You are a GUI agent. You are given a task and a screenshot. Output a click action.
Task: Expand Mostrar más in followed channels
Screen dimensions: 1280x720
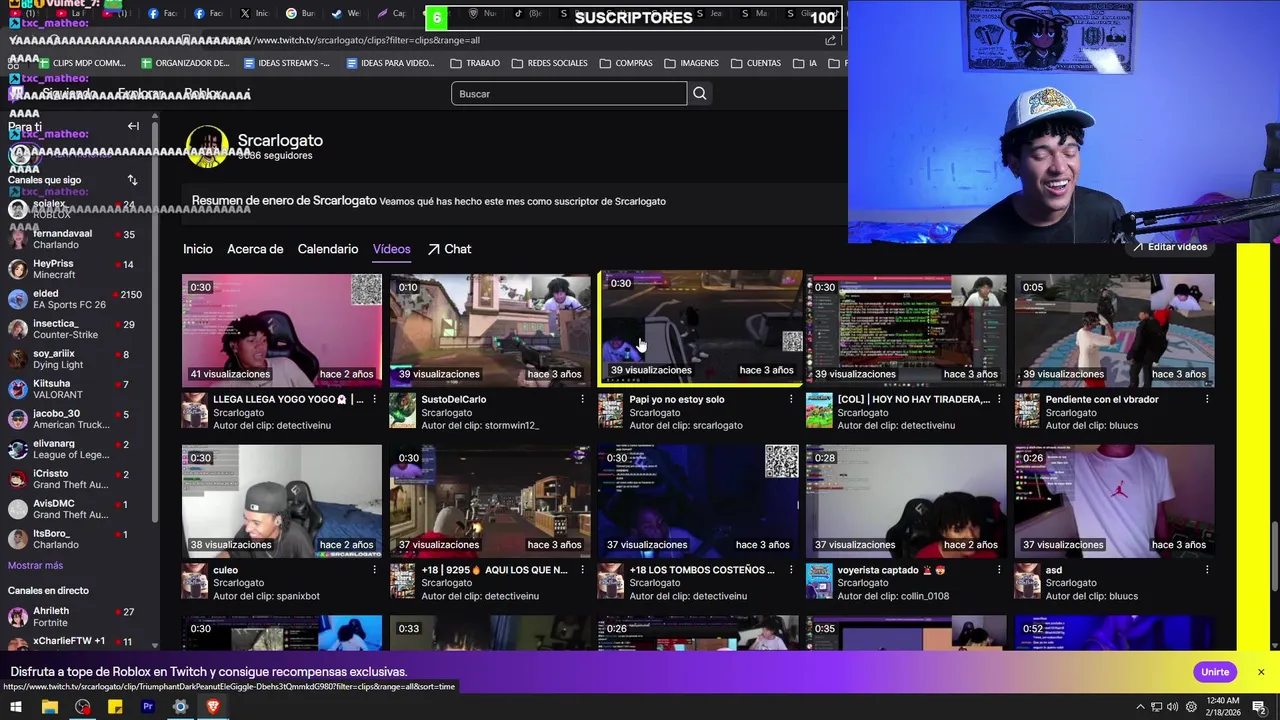click(35, 566)
